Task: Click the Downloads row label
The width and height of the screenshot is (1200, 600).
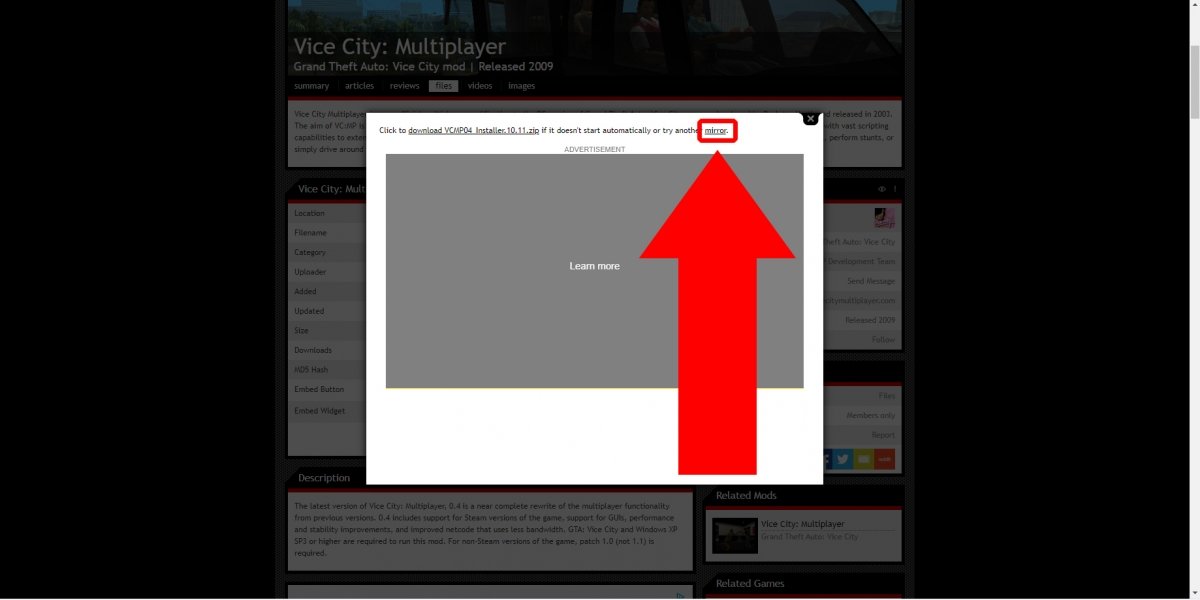Action: pos(313,350)
